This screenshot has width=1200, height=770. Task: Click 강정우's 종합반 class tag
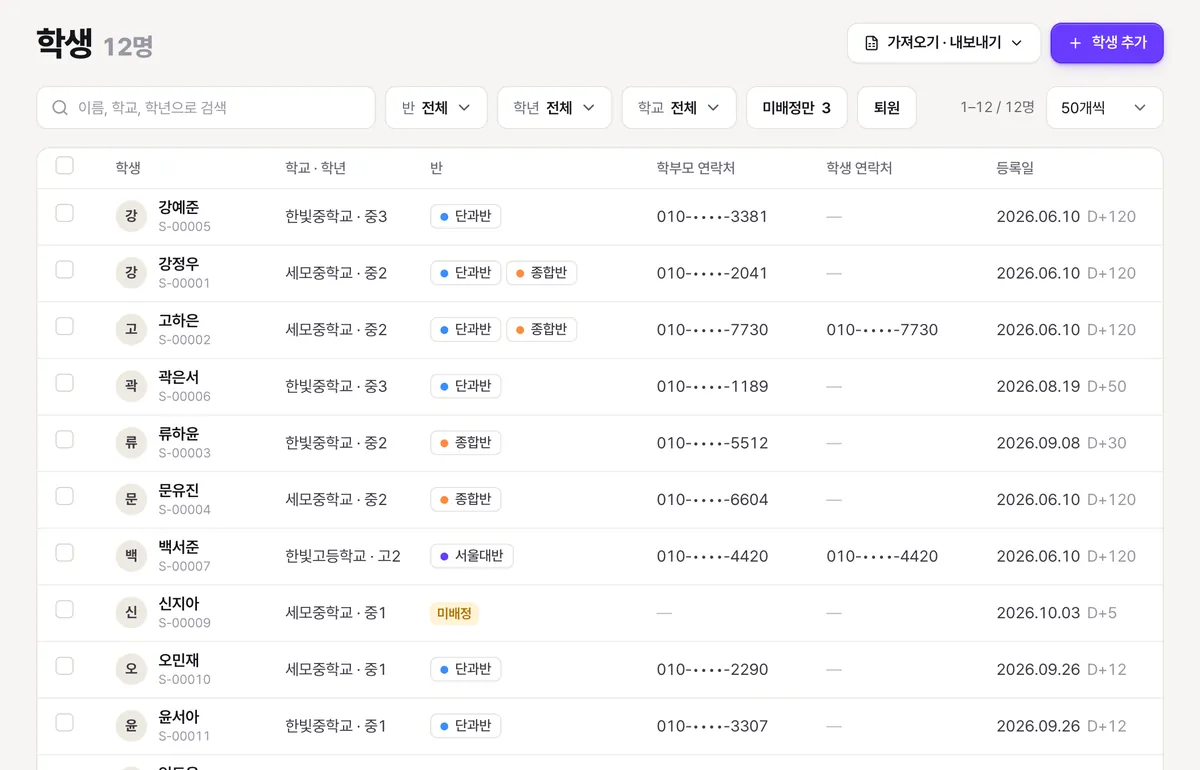542,273
